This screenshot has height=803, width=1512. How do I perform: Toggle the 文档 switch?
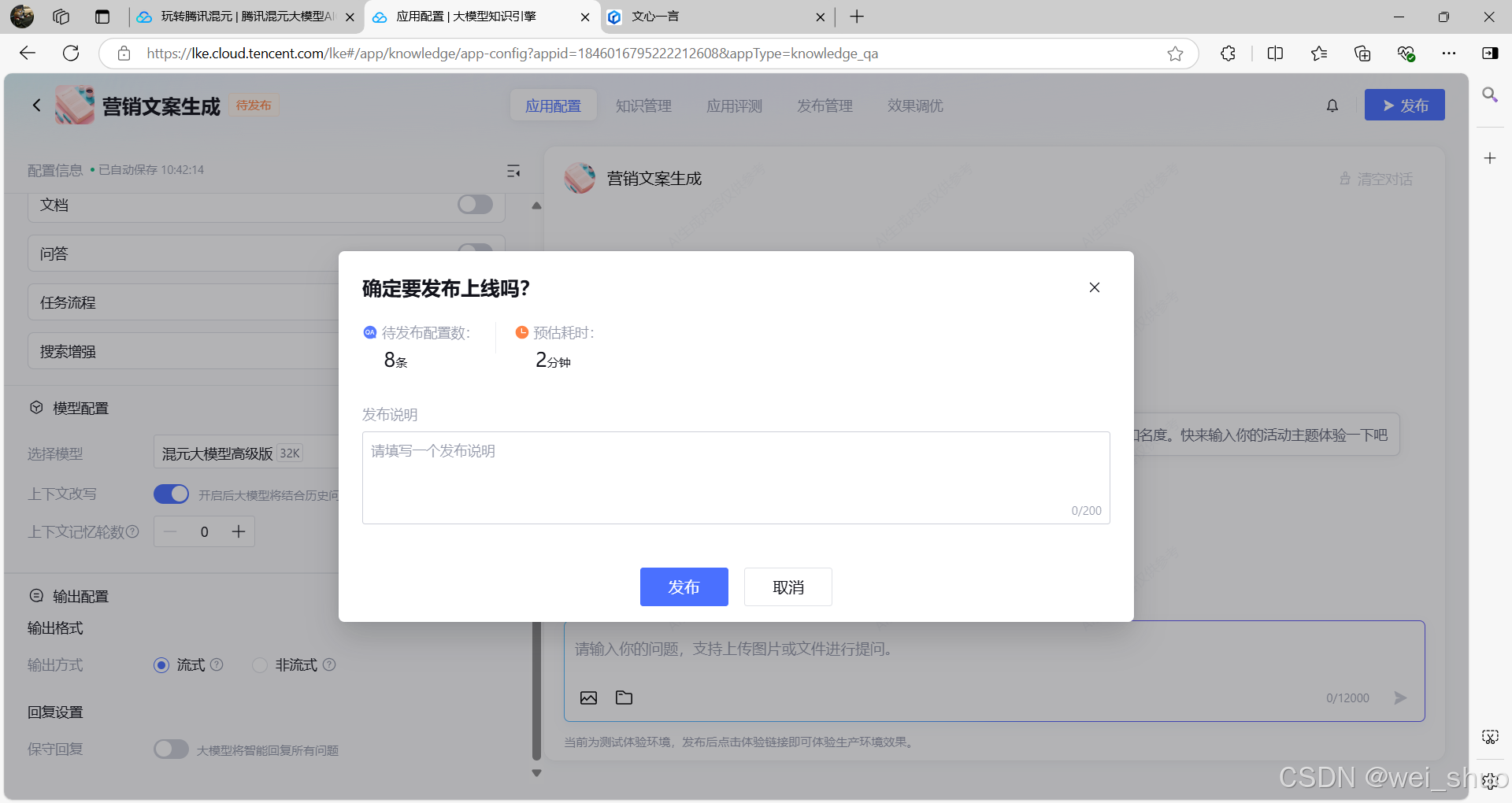(x=475, y=205)
